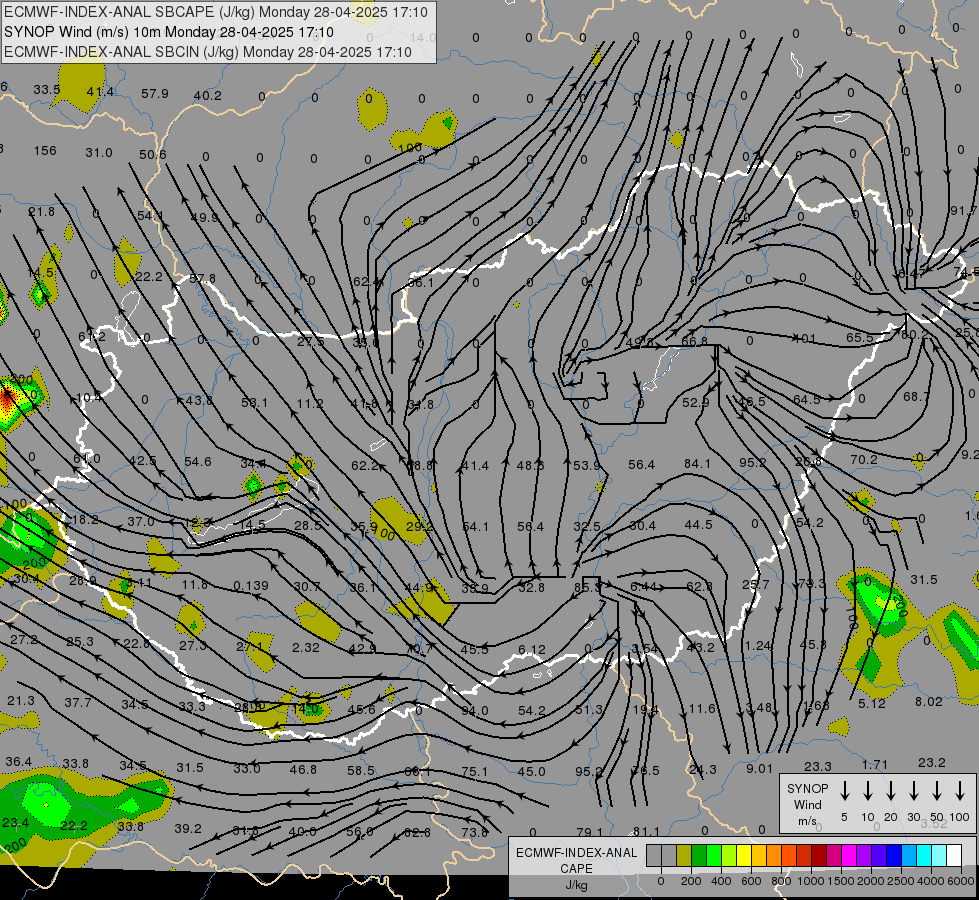Image resolution: width=979 pixels, height=900 pixels.
Task: Click the map value 58.5
Action: click(x=361, y=771)
